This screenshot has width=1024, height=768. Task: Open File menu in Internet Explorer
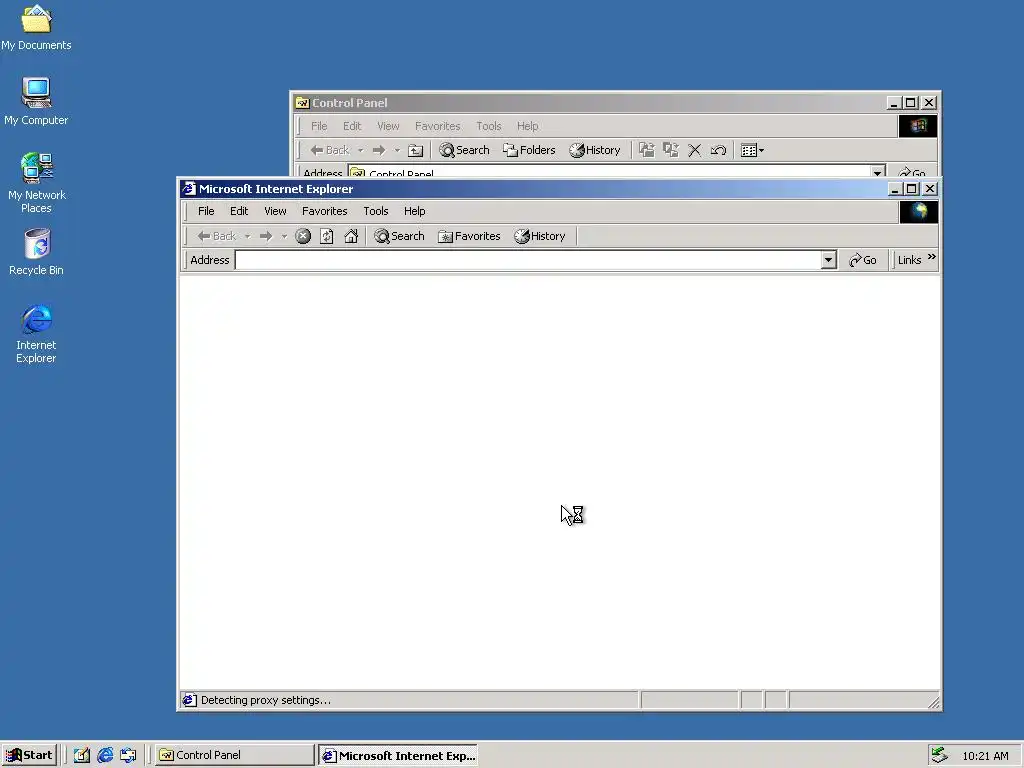click(x=206, y=211)
